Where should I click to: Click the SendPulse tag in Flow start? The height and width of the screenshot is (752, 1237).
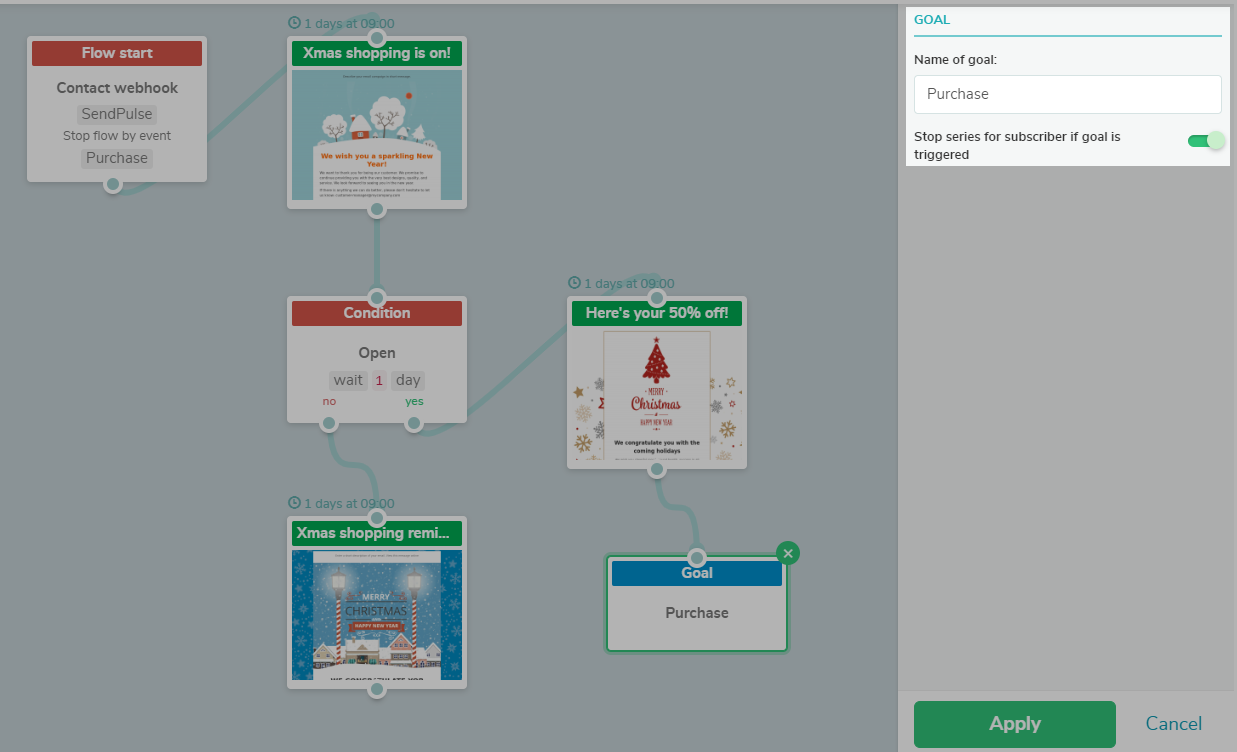coord(117,114)
